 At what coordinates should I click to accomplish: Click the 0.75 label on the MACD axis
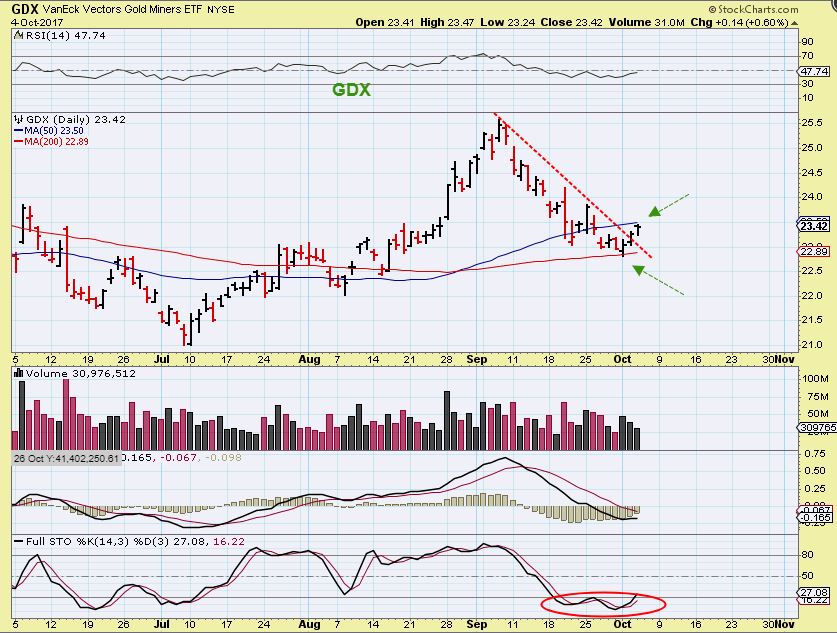coord(815,453)
